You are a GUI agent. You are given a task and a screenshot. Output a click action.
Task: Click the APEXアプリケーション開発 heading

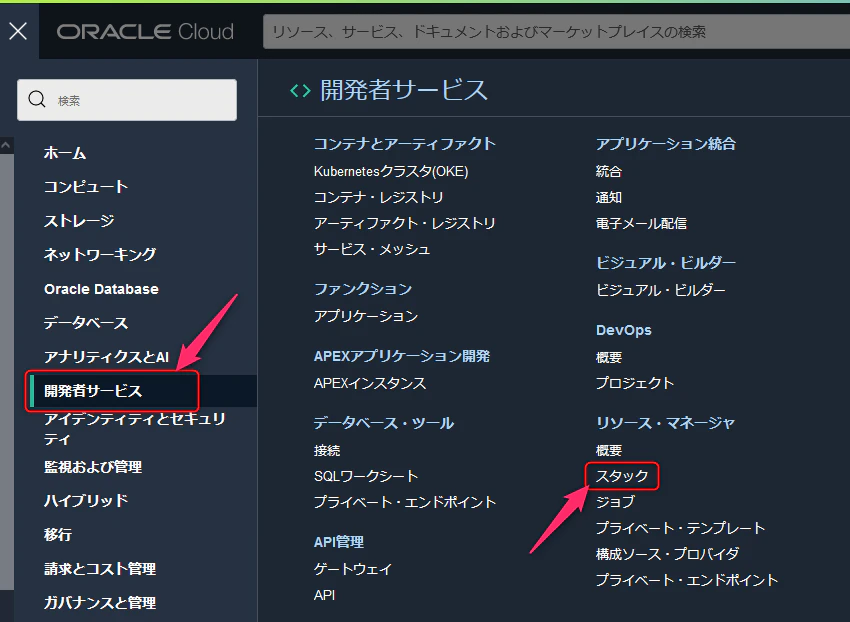tap(402, 356)
